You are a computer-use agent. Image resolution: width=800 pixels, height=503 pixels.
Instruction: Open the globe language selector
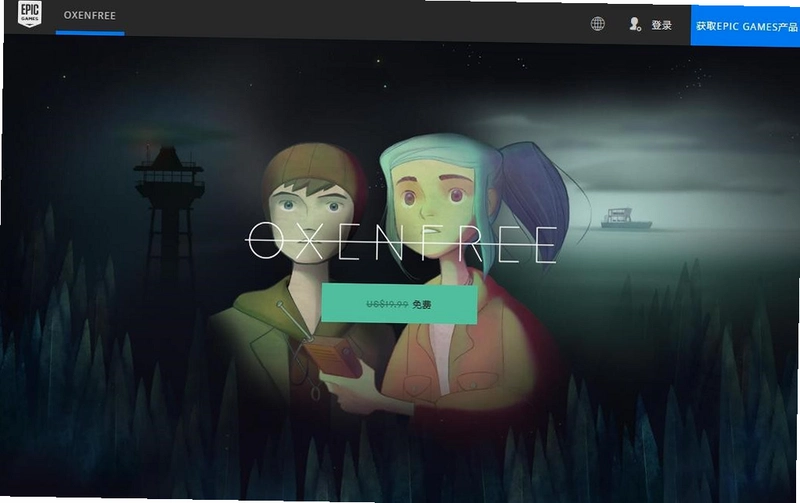[597, 23]
